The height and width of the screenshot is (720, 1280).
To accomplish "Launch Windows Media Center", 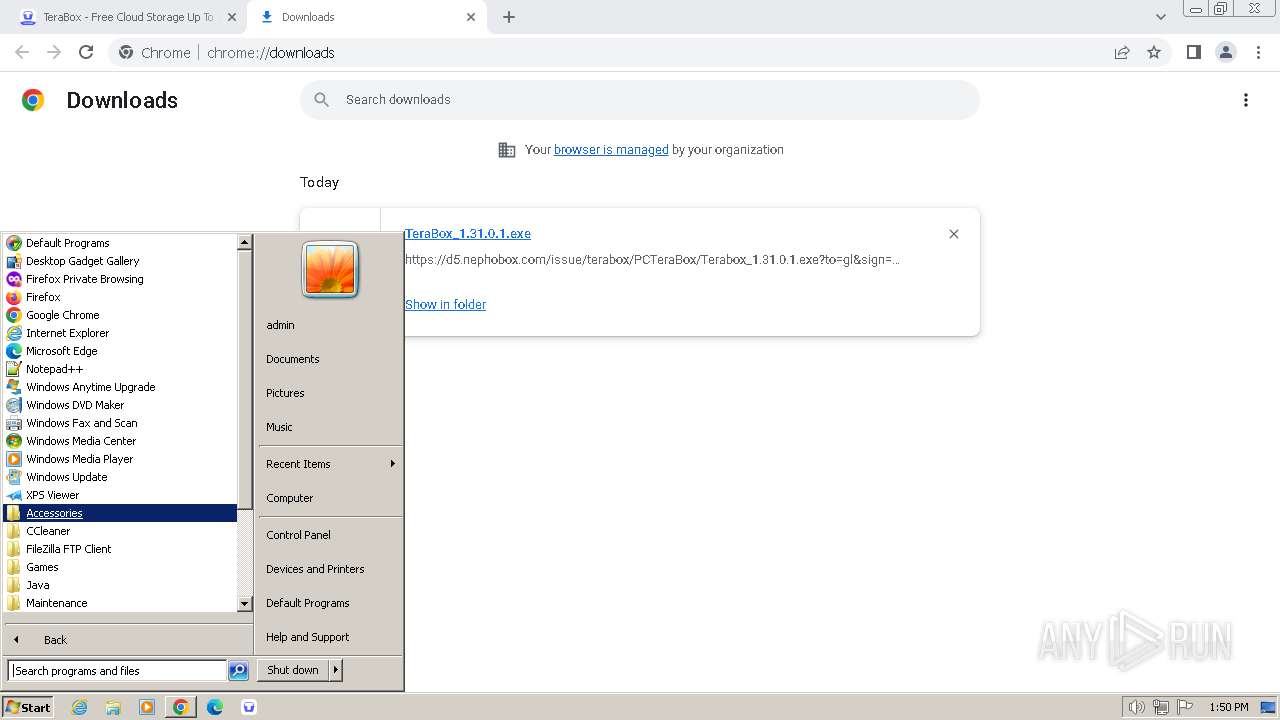I will (x=120, y=441).
